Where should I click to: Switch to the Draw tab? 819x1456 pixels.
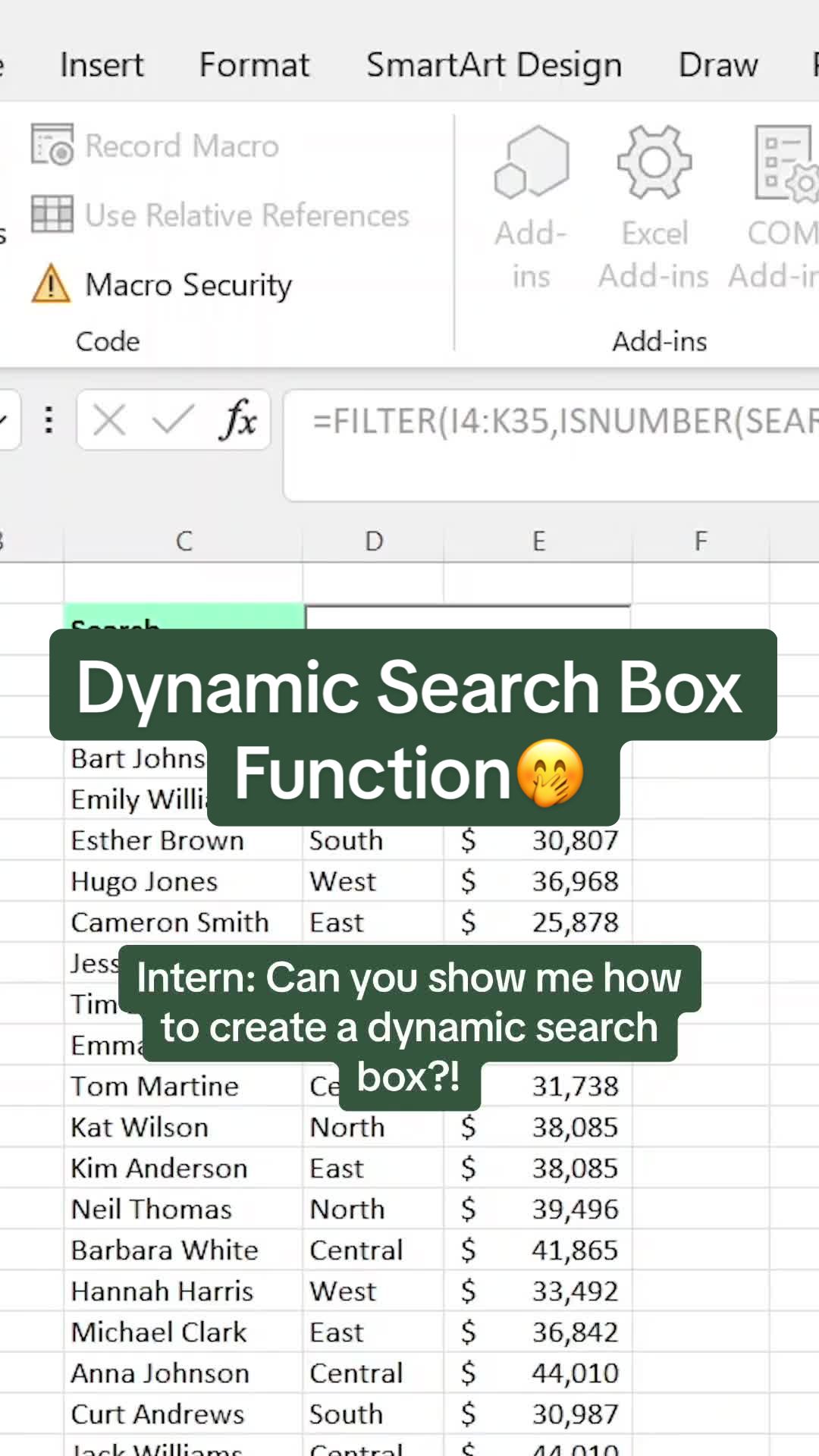[717, 65]
